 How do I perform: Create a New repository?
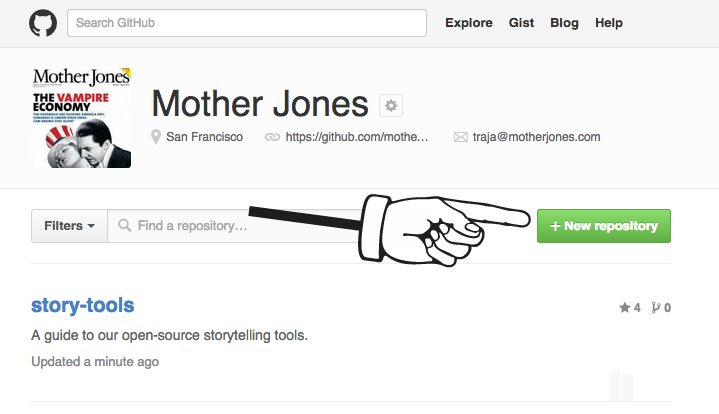(x=603, y=226)
